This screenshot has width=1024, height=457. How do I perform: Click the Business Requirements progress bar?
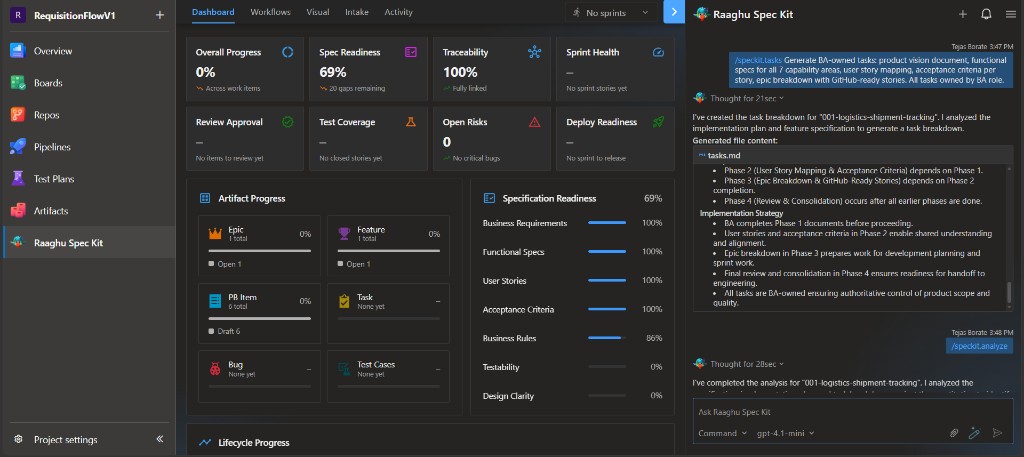click(x=607, y=223)
